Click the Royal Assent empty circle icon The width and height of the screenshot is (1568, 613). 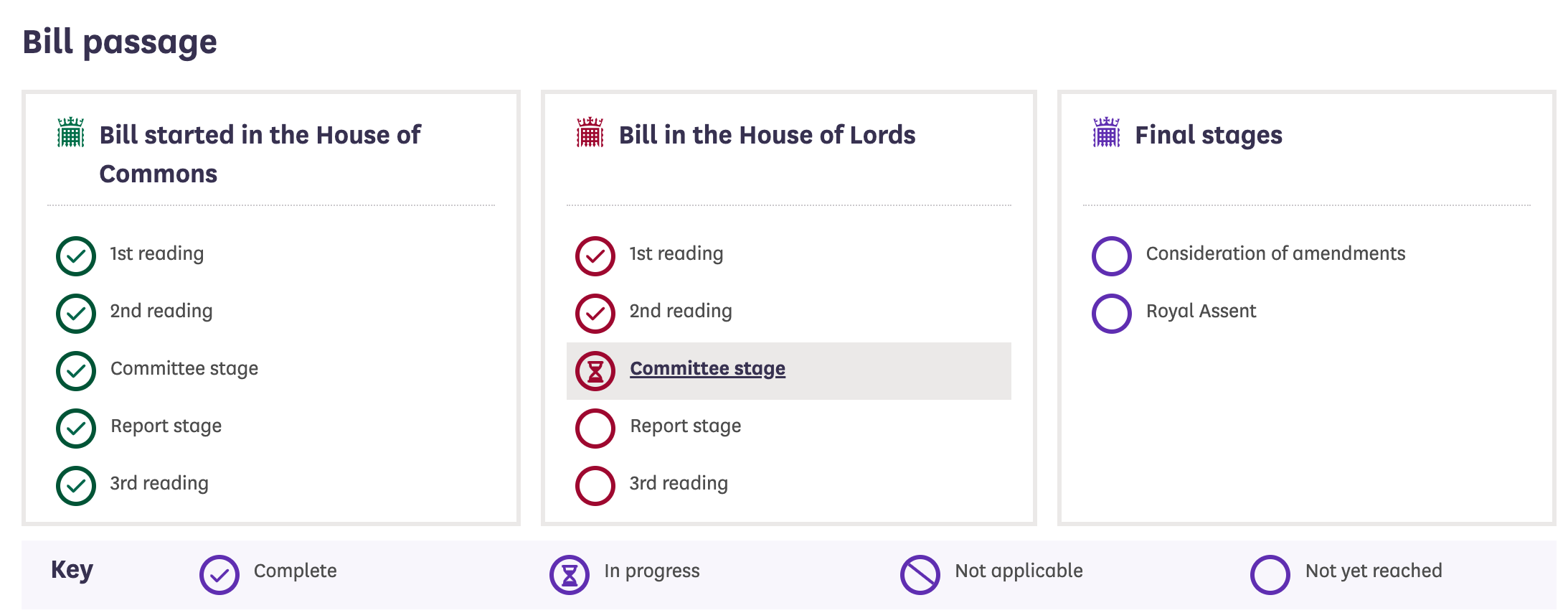1112,314
